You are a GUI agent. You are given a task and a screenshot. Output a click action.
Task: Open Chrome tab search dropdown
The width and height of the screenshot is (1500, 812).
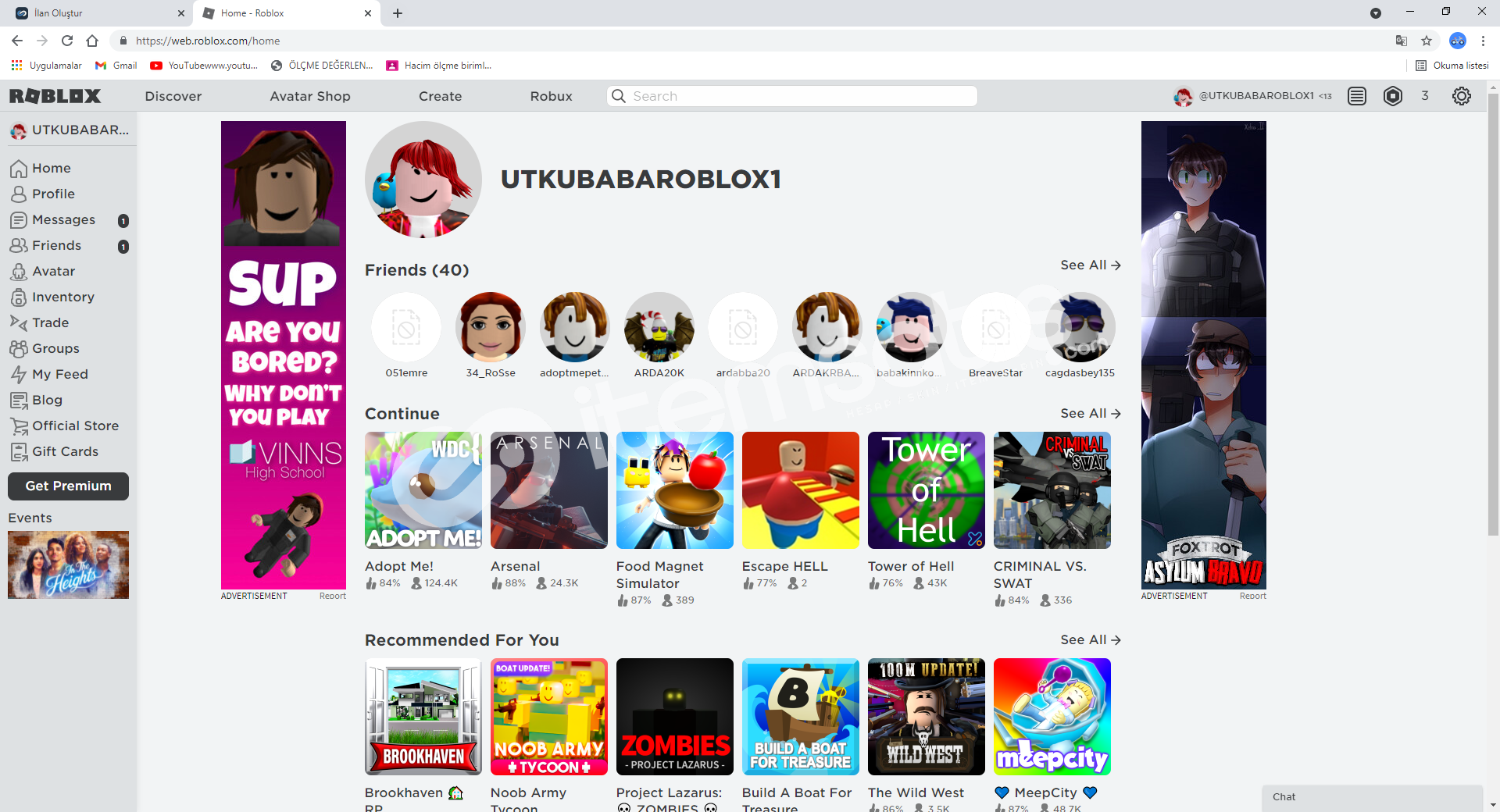click(1376, 13)
